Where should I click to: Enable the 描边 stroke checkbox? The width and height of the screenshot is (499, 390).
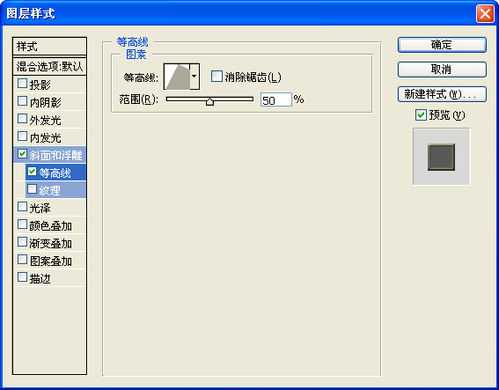tap(22, 277)
